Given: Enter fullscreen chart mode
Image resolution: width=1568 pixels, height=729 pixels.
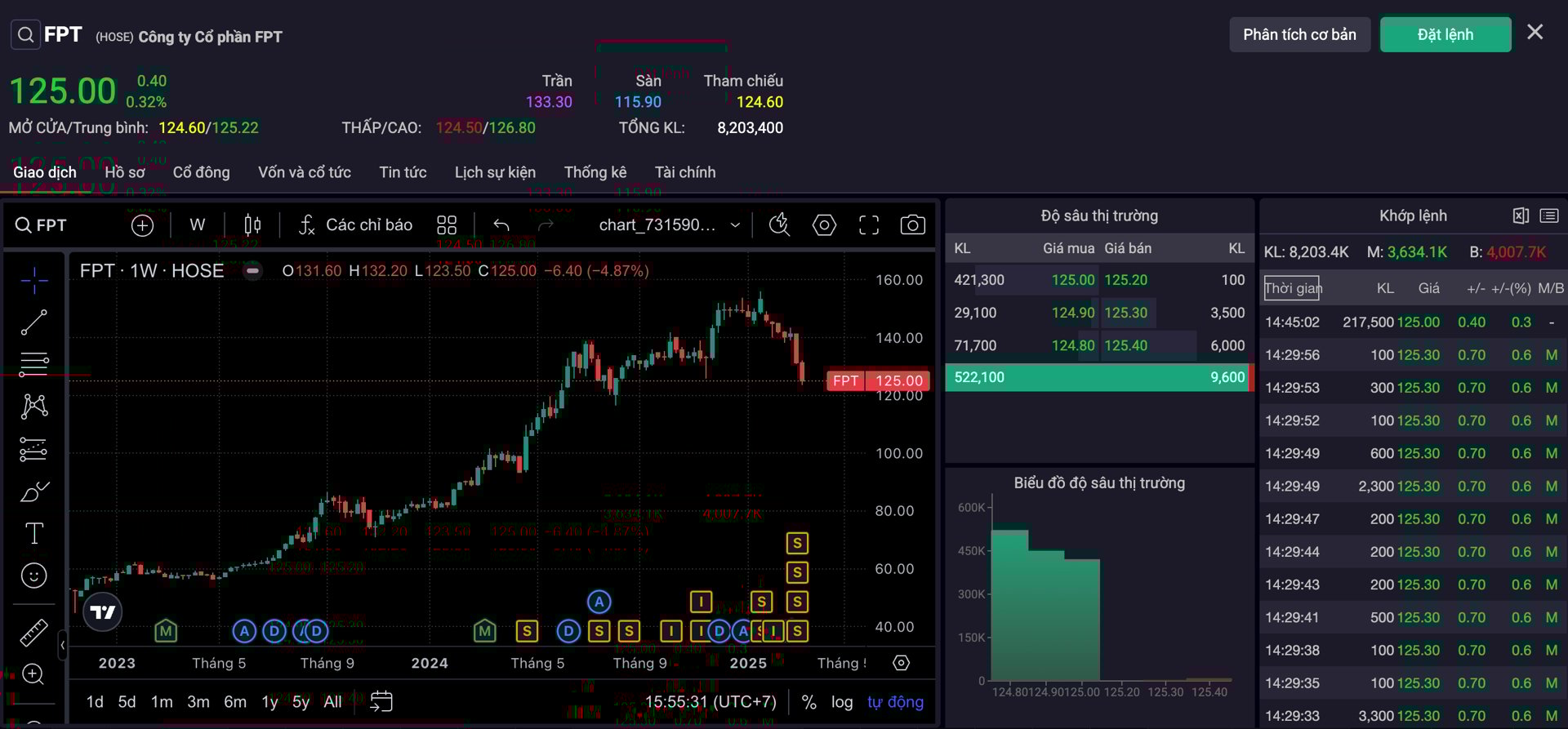Looking at the screenshot, I should point(869,224).
